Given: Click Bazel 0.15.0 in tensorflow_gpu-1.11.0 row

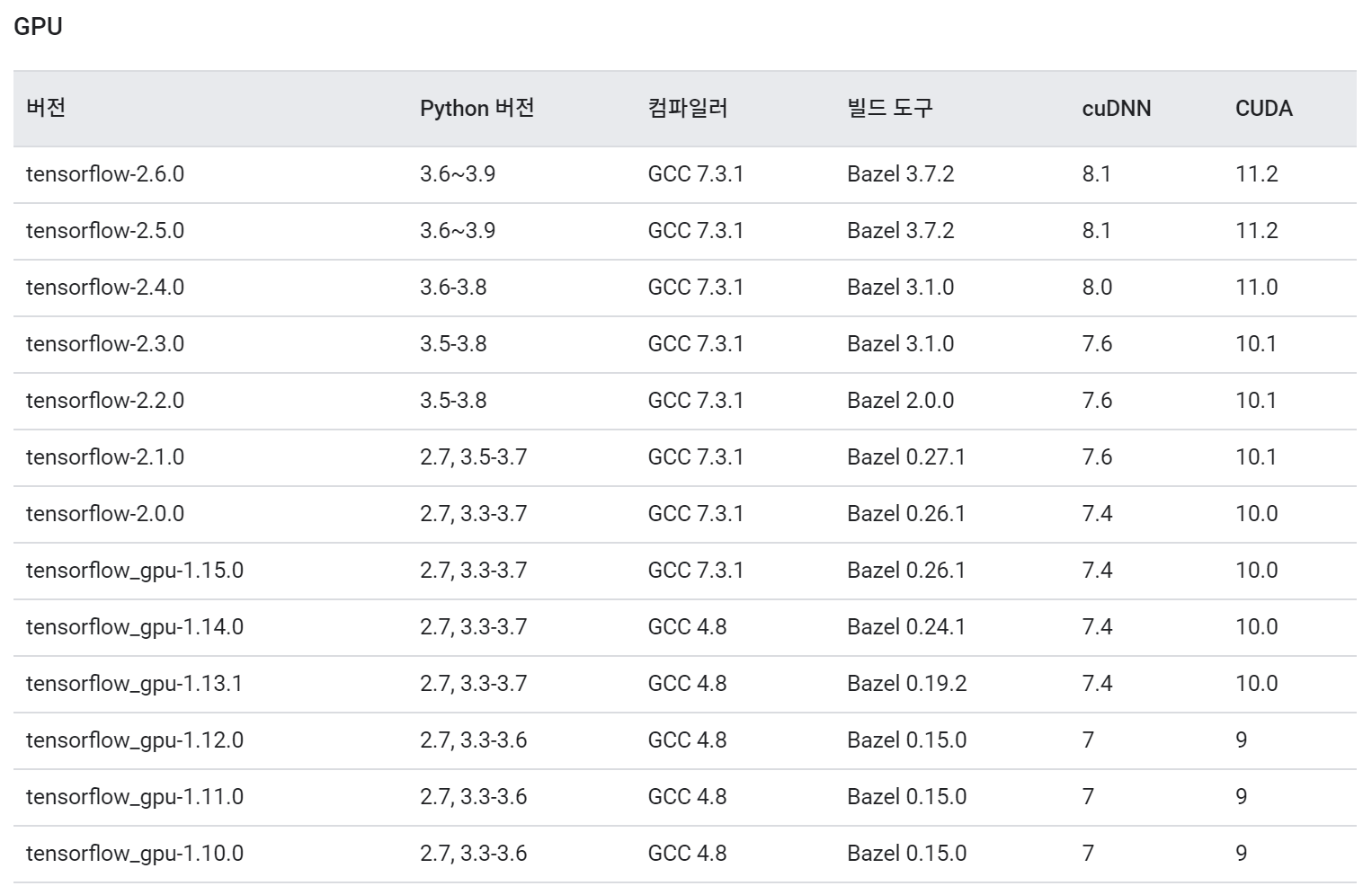Looking at the screenshot, I should tap(907, 797).
